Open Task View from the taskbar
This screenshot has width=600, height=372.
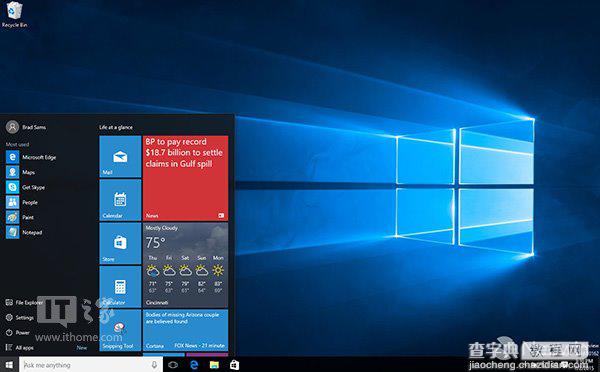pos(173,365)
